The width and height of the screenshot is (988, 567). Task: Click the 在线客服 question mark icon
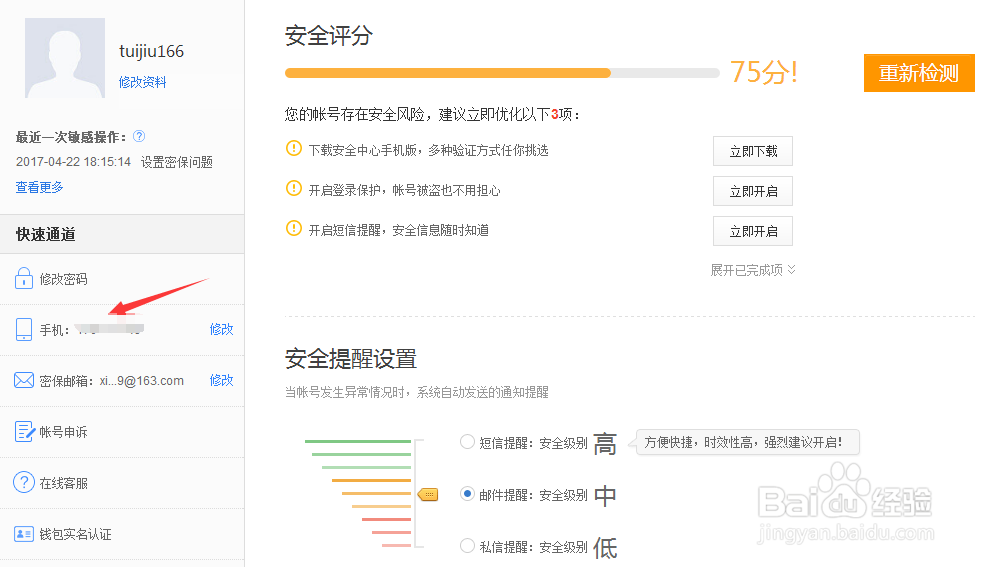point(24,483)
